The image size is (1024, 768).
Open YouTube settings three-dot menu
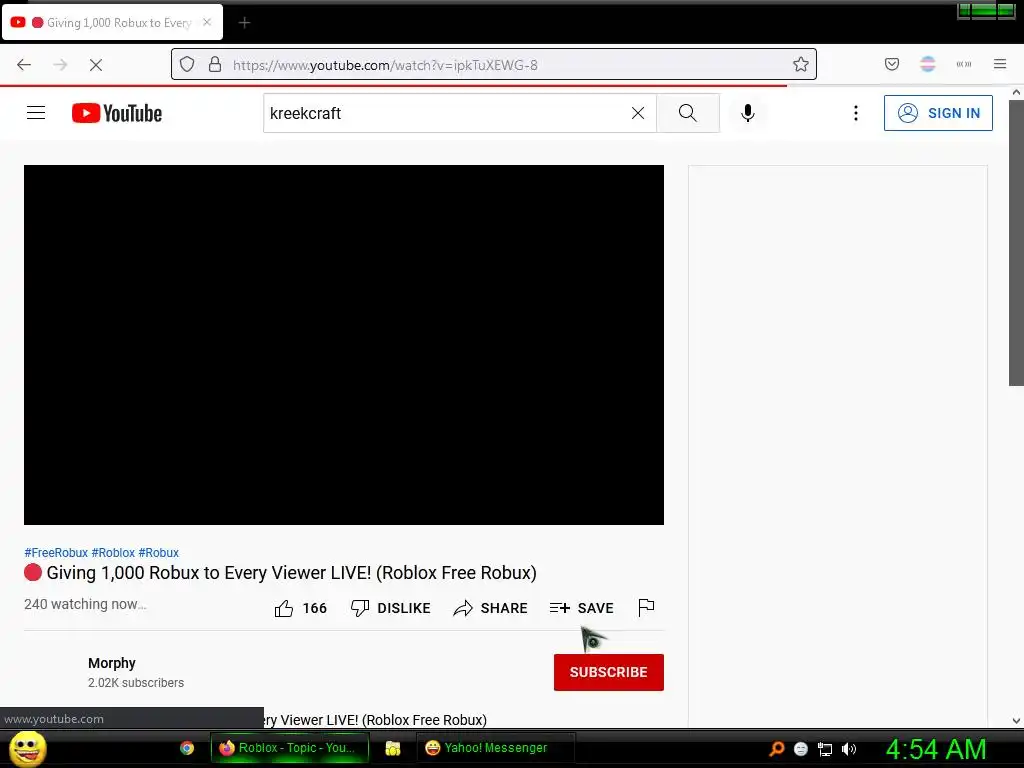click(856, 113)
